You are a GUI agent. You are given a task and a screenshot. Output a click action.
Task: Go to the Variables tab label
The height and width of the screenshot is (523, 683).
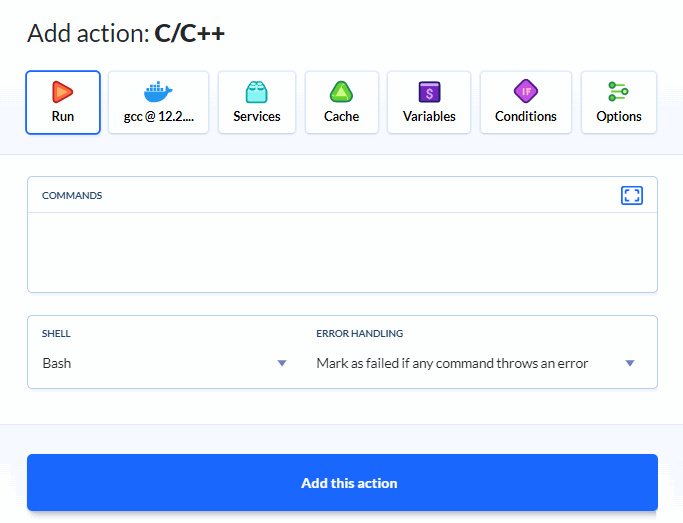(429, 116)
